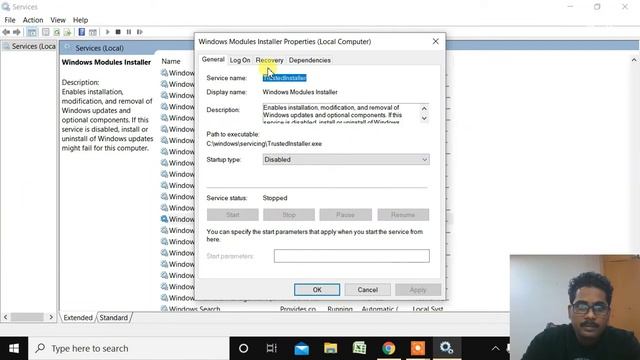Click the Properties toolbar icon
The width and height of the screenshot is (640, 360).
[x=46, y=32]
